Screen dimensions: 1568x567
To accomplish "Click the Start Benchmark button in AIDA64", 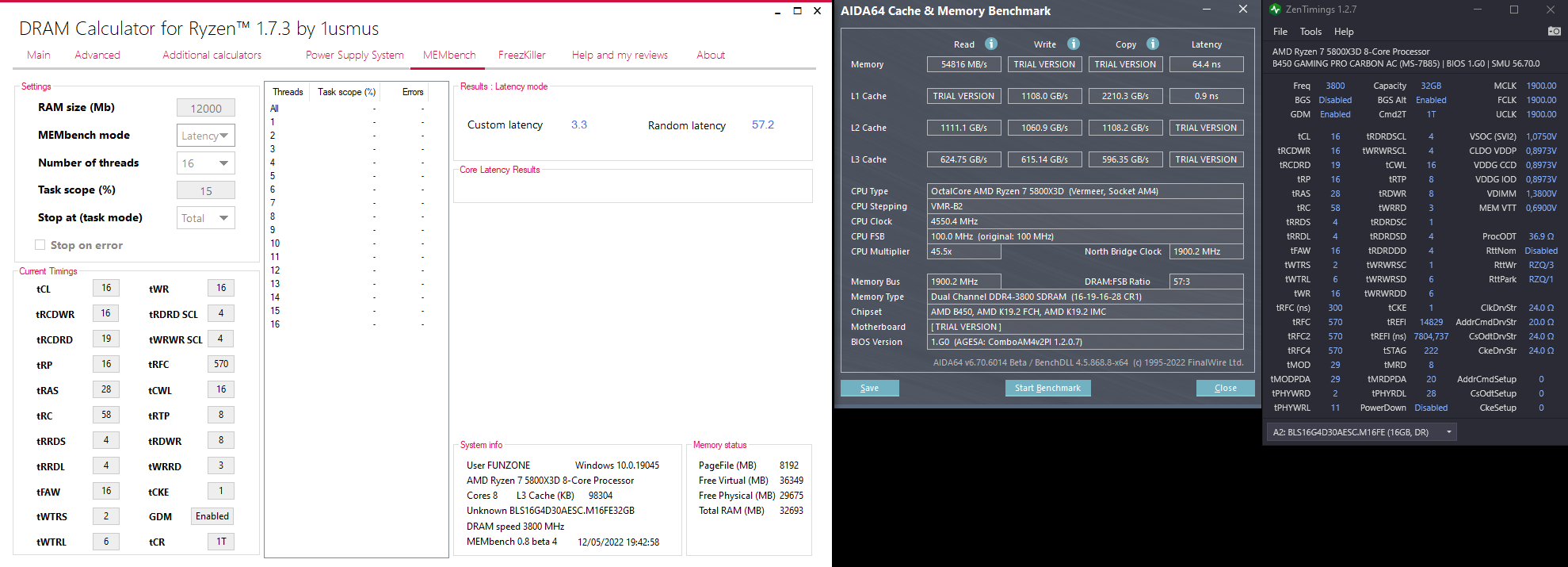I will [x=1047, y=388].
